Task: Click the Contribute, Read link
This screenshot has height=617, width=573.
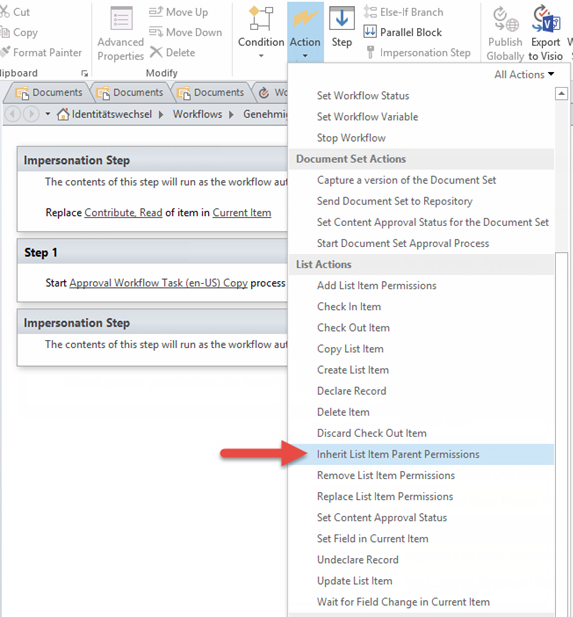Action: (123, 212)
